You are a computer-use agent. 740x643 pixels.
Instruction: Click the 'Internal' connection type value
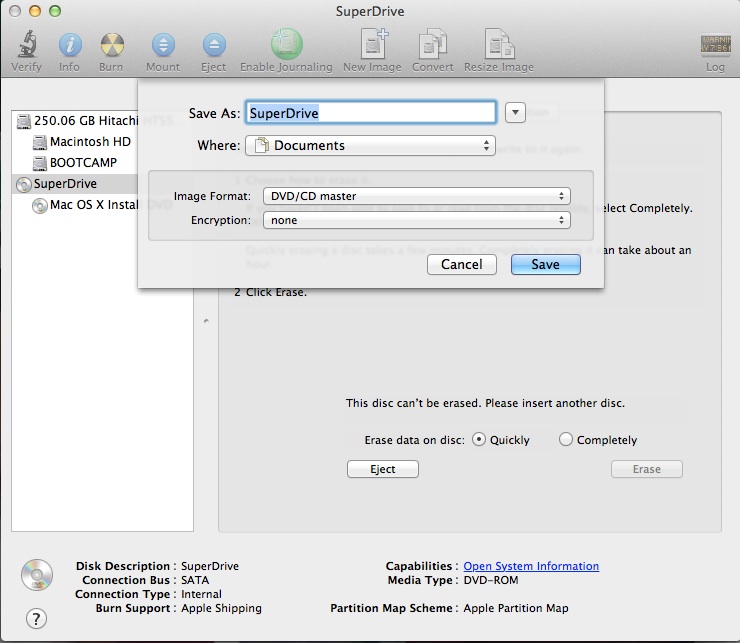(x=202, y=594)
